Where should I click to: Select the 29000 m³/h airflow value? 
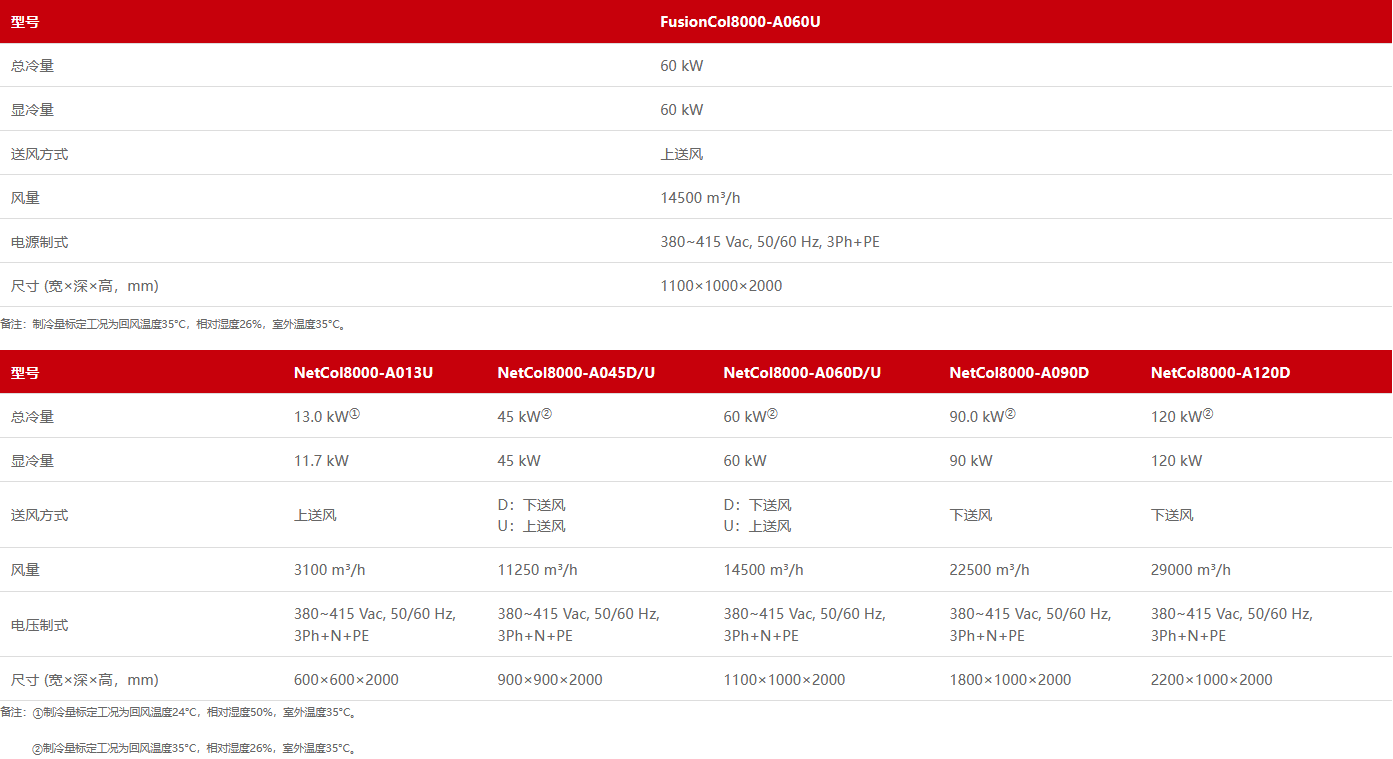click(1191, 570)
